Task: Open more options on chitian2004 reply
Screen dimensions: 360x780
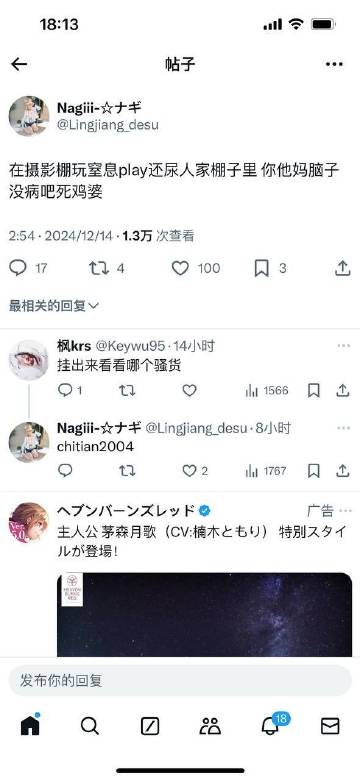Action: click(344, 428)
